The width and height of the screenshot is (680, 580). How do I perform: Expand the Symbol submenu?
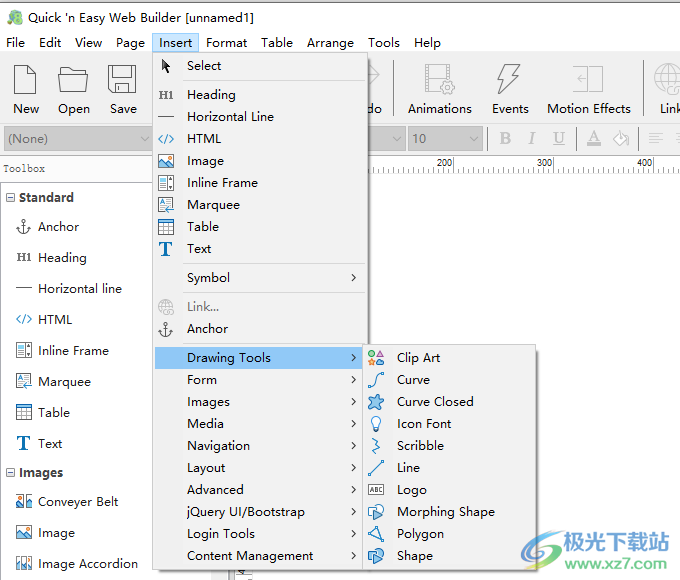(x=260, y=278)
